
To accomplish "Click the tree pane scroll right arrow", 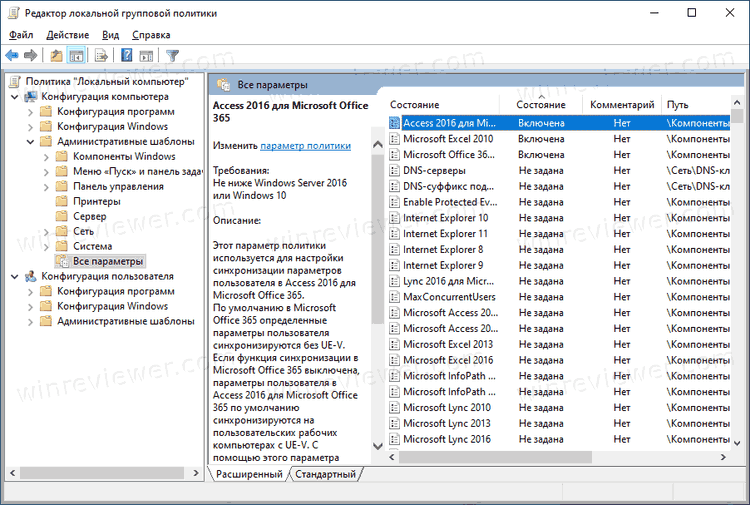I will click(x=196, y=473).
